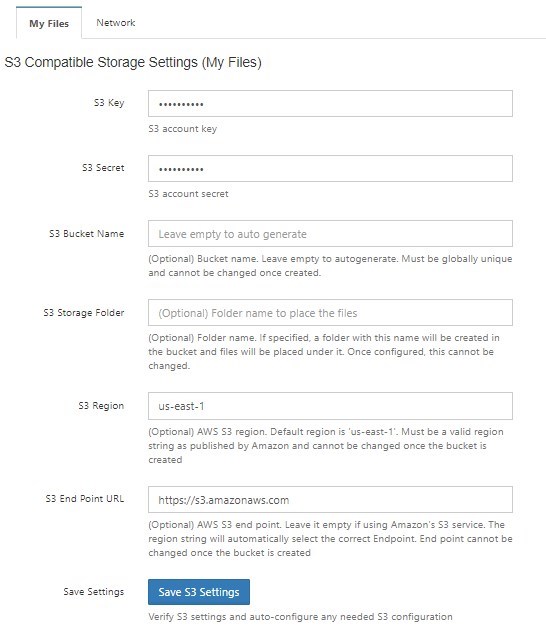Viewport: 546px width, 627px height.
Task: Click the 'S3 account key' hint text
Action: point(182,129)
